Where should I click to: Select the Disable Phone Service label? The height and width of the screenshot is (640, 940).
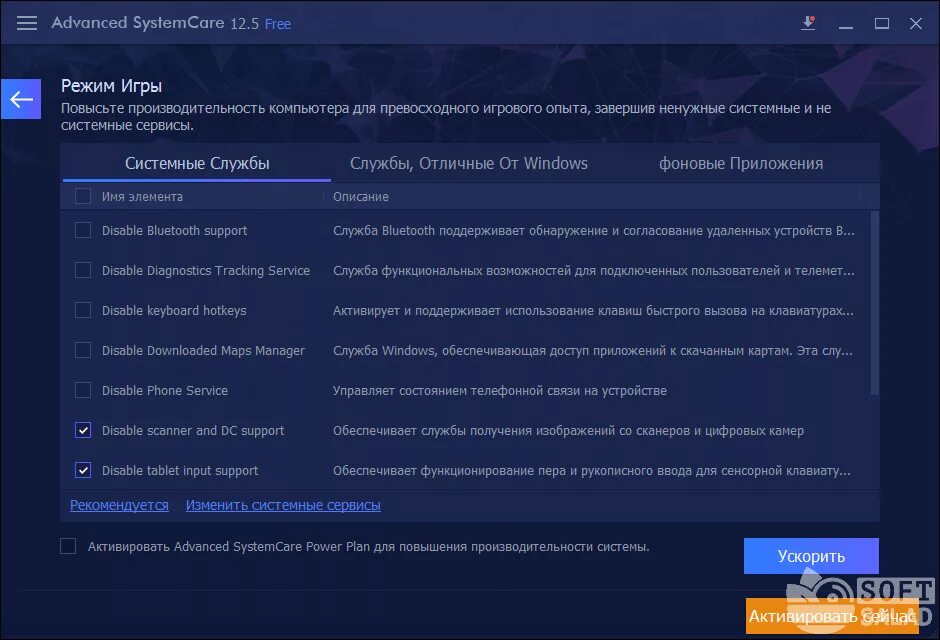pyautogui.click(x=165, y=391)
